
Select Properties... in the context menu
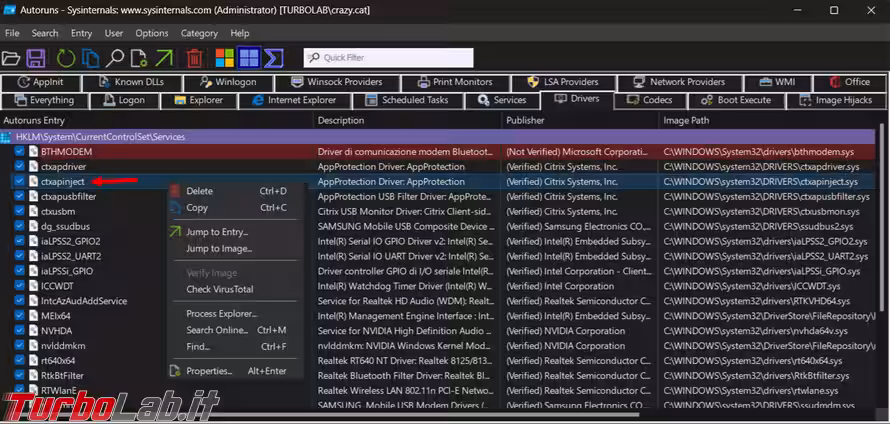208,371
